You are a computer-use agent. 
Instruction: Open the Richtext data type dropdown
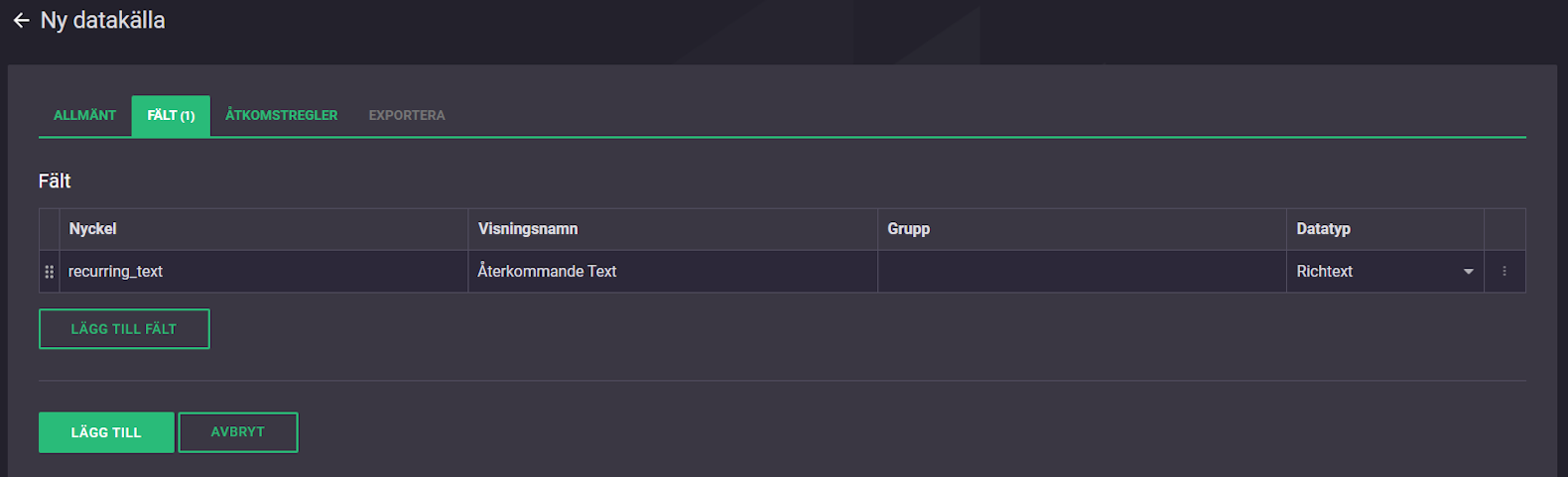click(x=1468, y=272)
